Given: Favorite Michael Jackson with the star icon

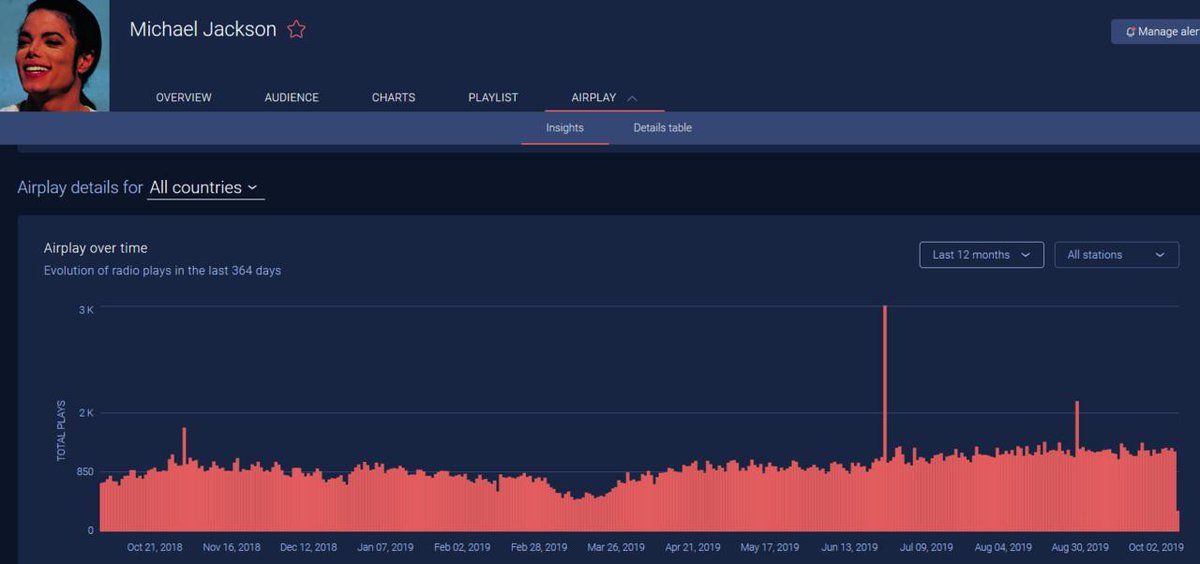Looking at the screenshot, I should [296, 29].
